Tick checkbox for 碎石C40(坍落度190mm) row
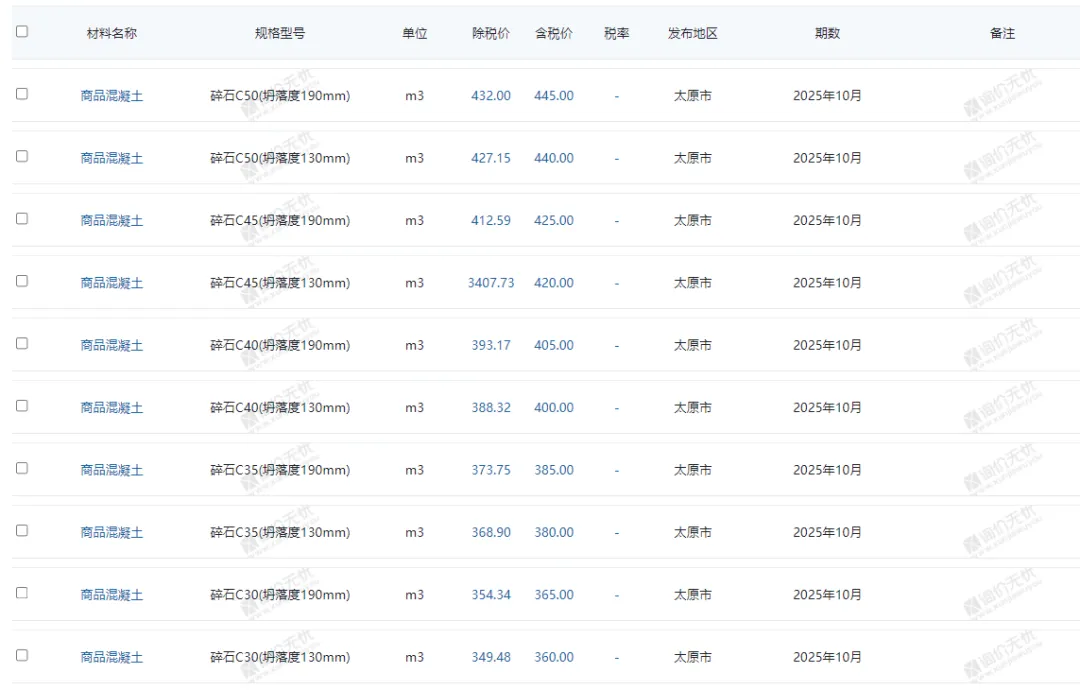 tap(22, 343)
